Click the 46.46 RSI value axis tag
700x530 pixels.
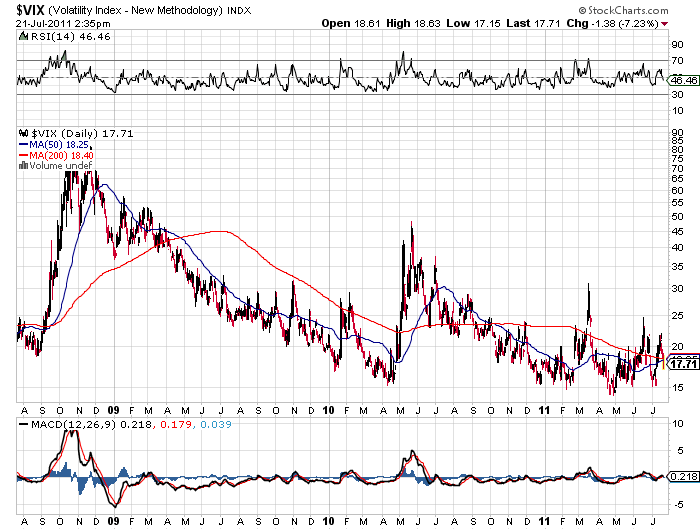point(684,80)
